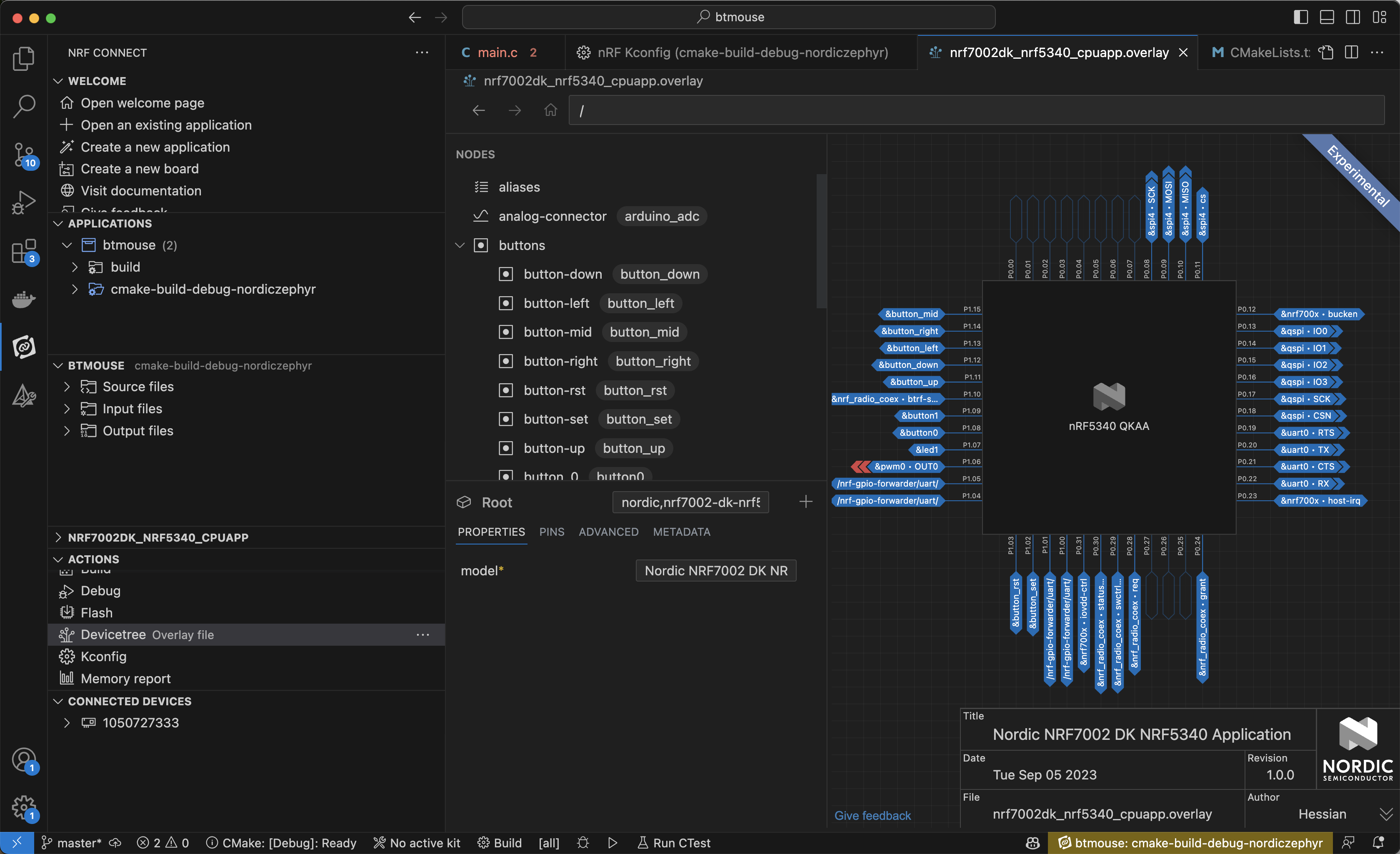Close nrf7002dk_nrf5340_cpuapp.overlay tab
This screenshot has width=1400, height=854.
coord(1183,52)
